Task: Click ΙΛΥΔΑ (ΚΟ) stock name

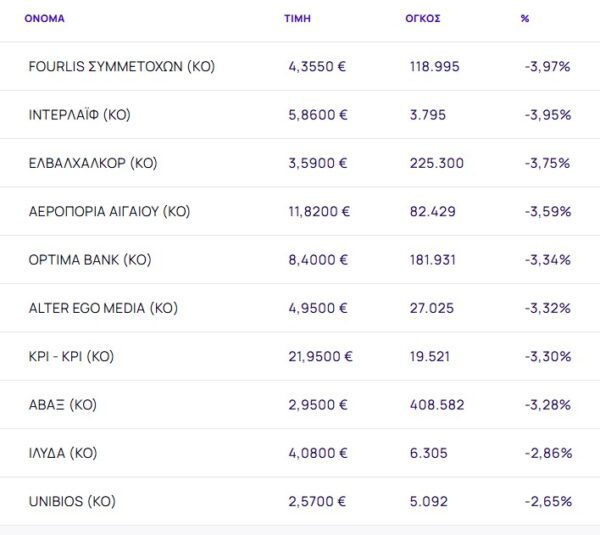Action: [x=63, y=453]
